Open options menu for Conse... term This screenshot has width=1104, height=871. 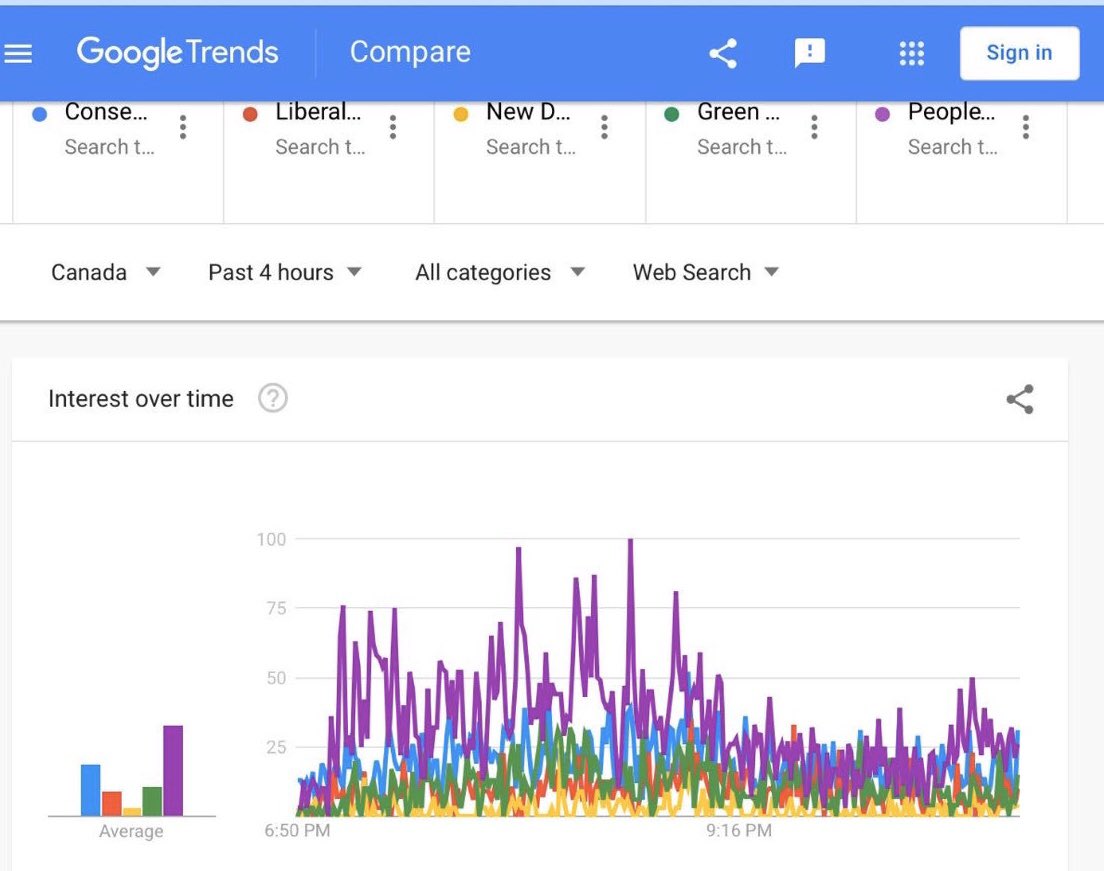(183, 127)
